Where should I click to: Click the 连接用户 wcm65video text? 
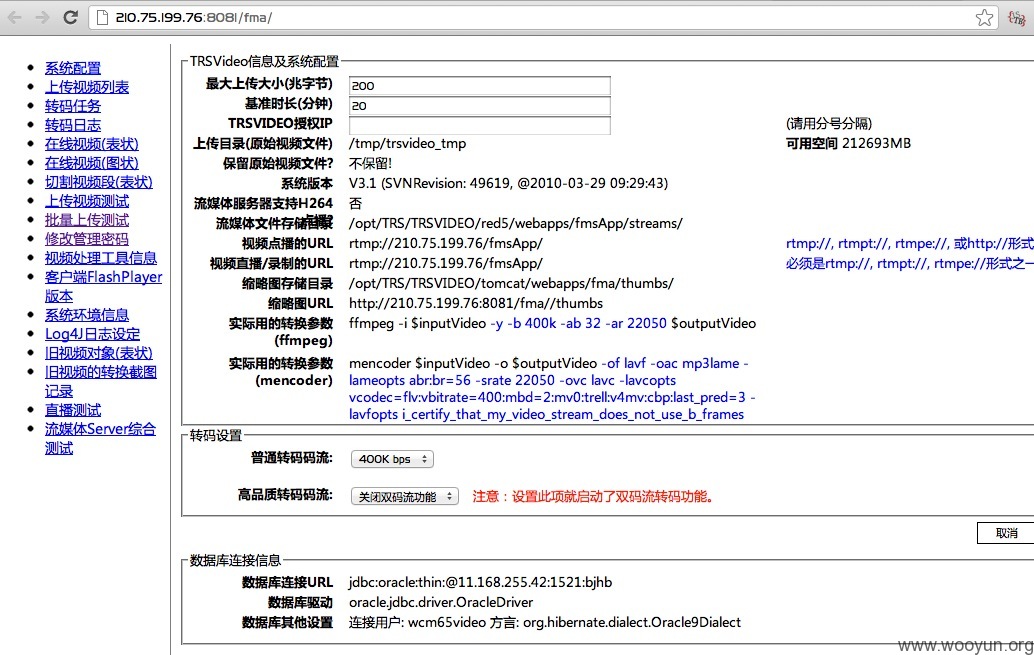pos(417,623)
